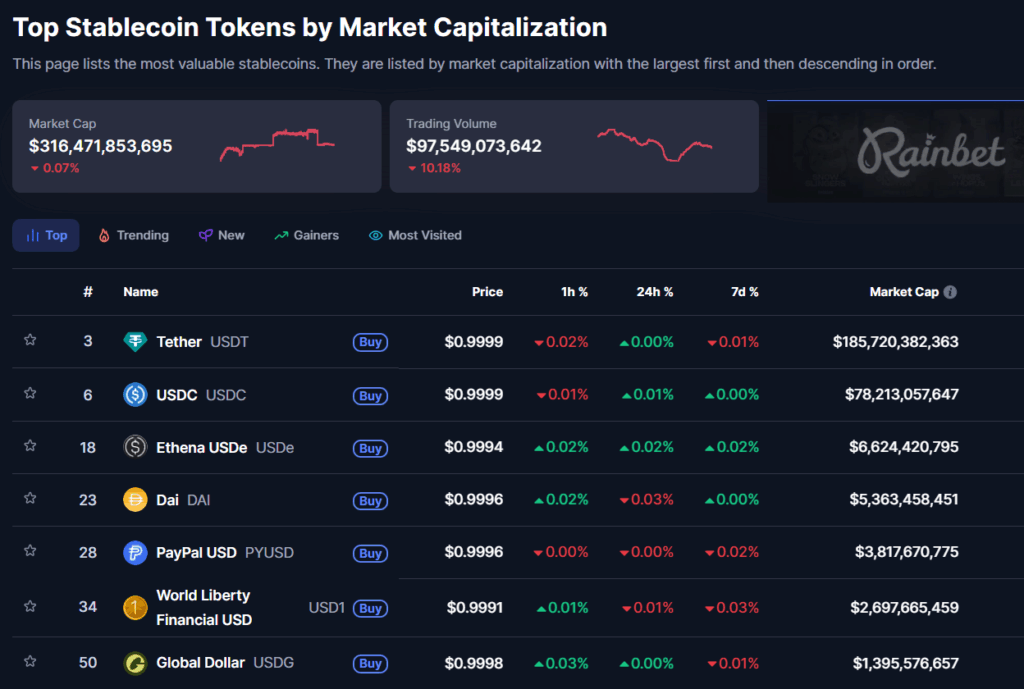This screenshot has width=1024, height=689.
Task: Click the Dai coin logo
Action: click(135, 500)
